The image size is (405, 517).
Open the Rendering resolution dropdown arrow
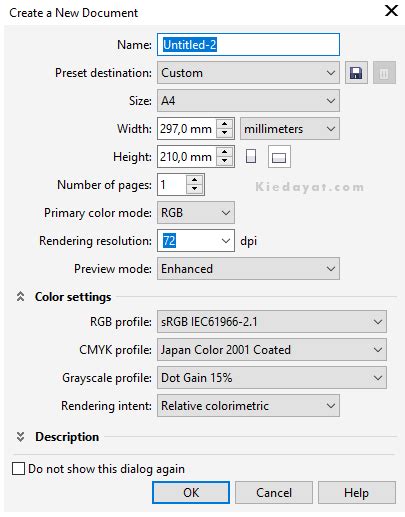pos(226,241)
